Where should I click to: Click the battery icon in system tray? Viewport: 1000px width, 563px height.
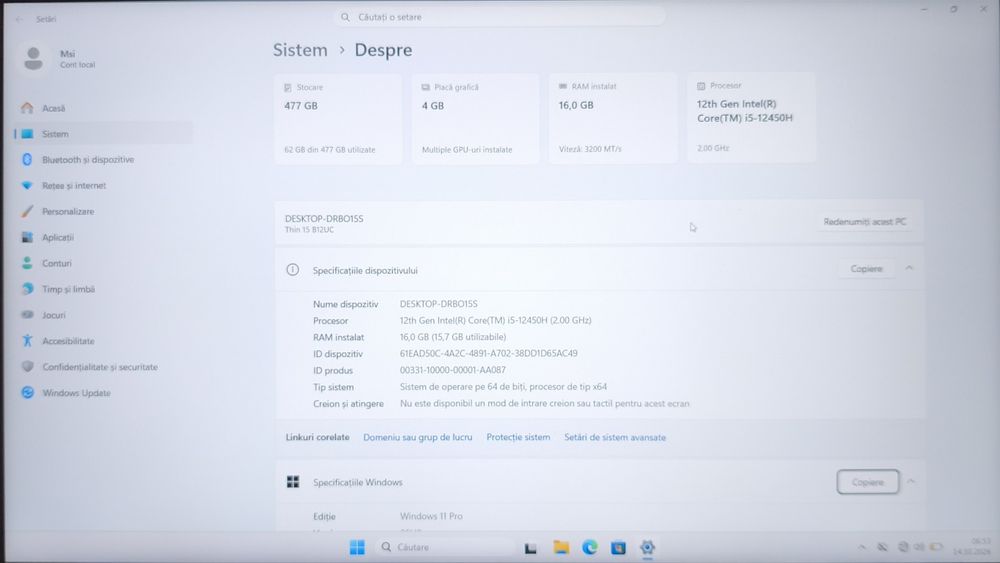[x=936, y=547]
